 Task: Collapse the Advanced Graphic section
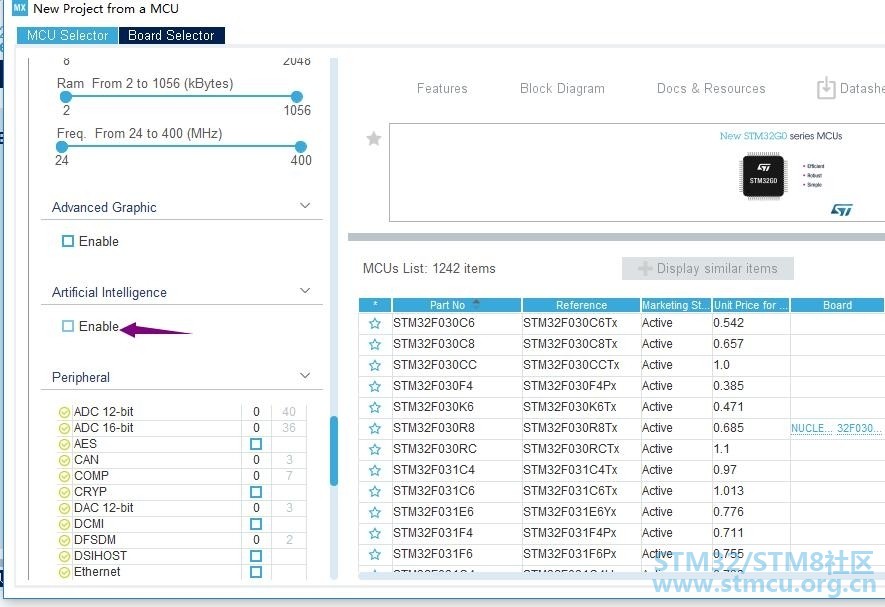click(x=305, y=206)
